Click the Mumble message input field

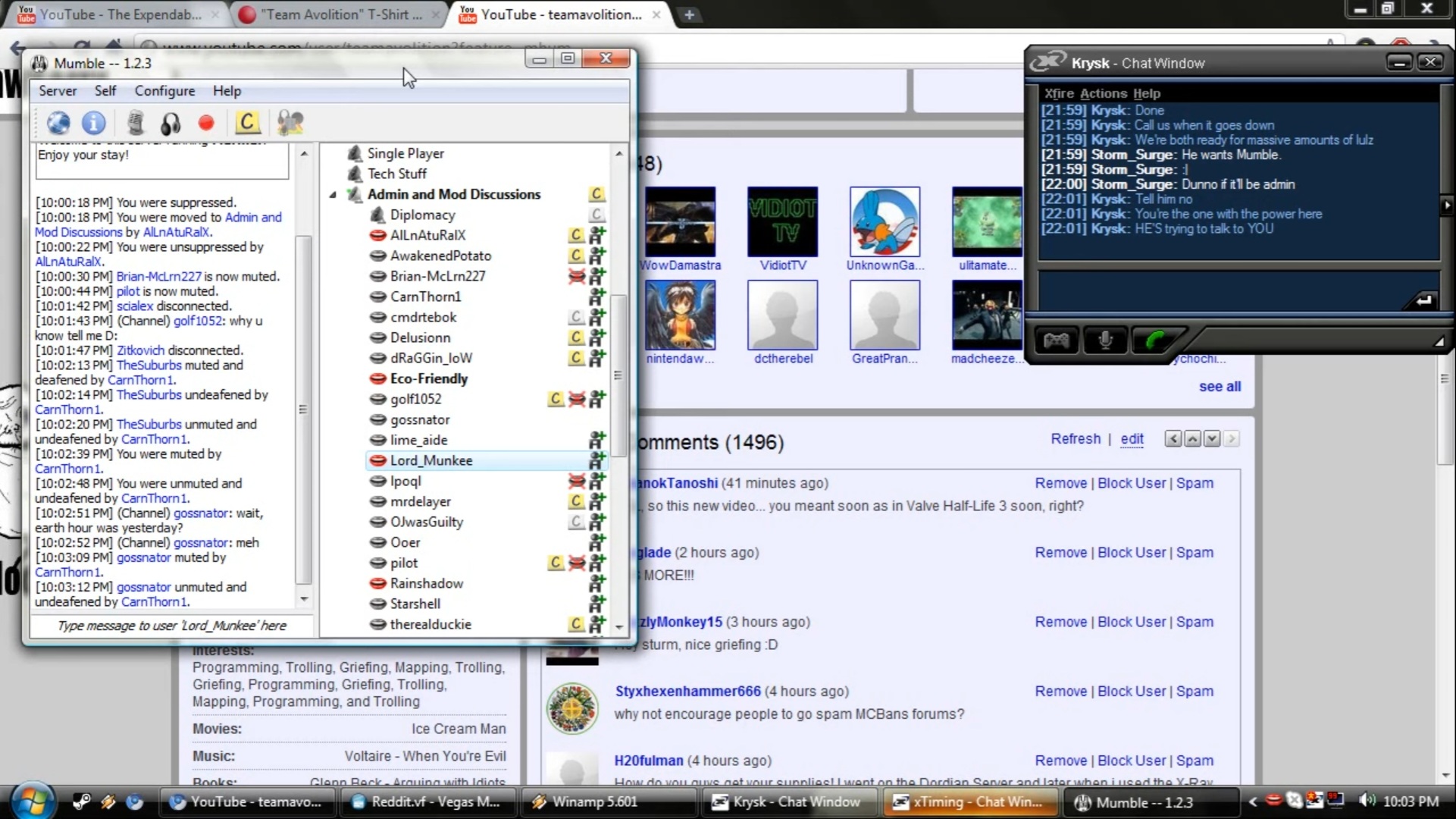point(171,626)
